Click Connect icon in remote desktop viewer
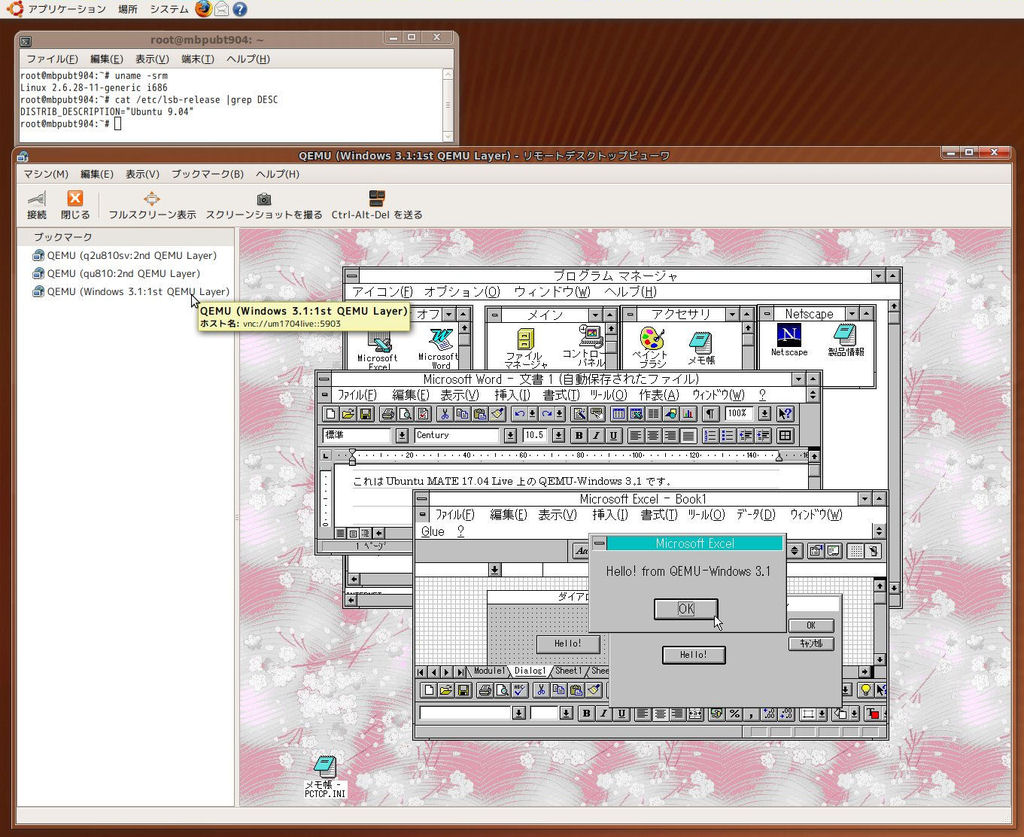Viewport: 1024px width, 837px height. (37, 205)
